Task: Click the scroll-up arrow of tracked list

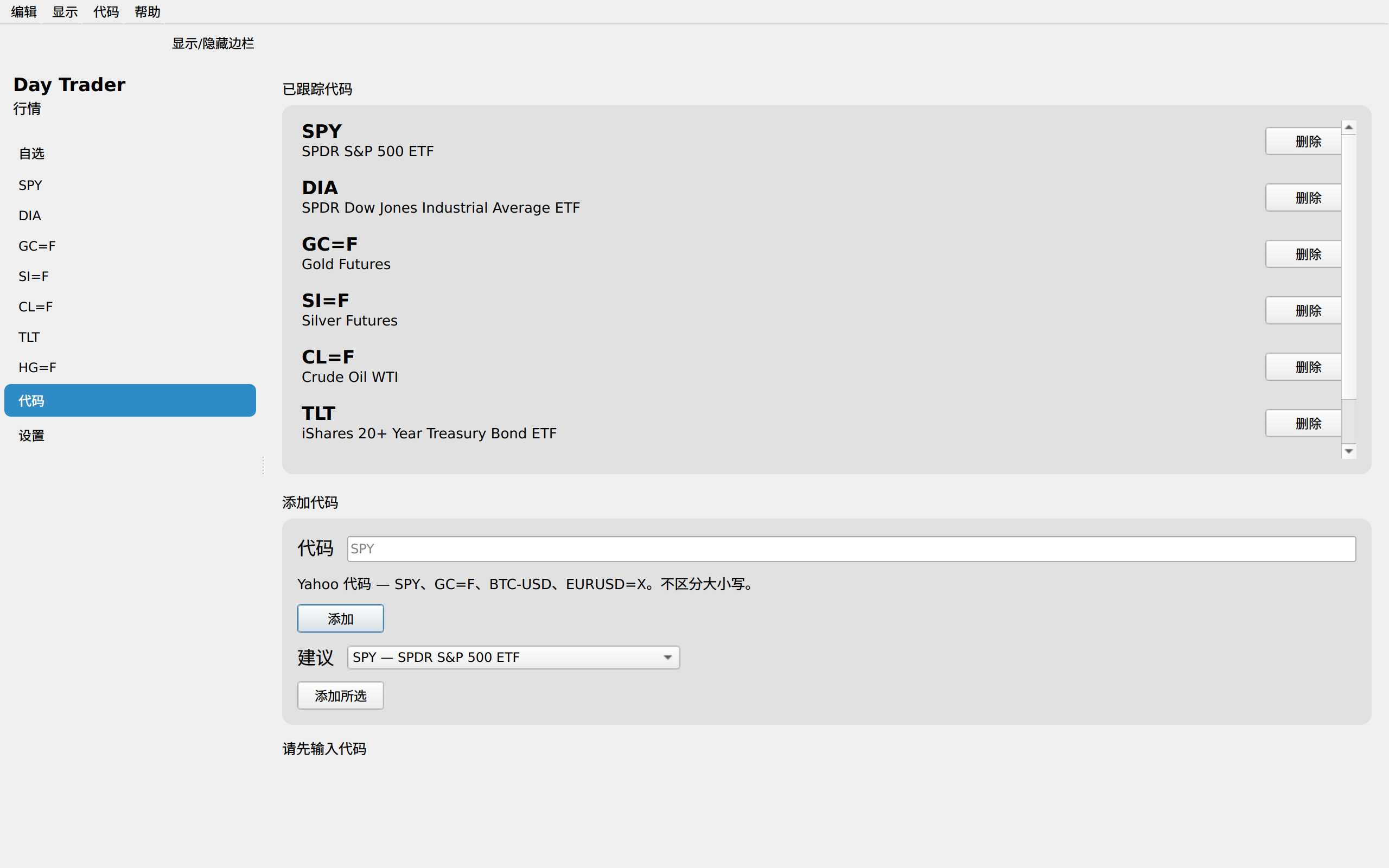Action: [x=1349, y=127]
